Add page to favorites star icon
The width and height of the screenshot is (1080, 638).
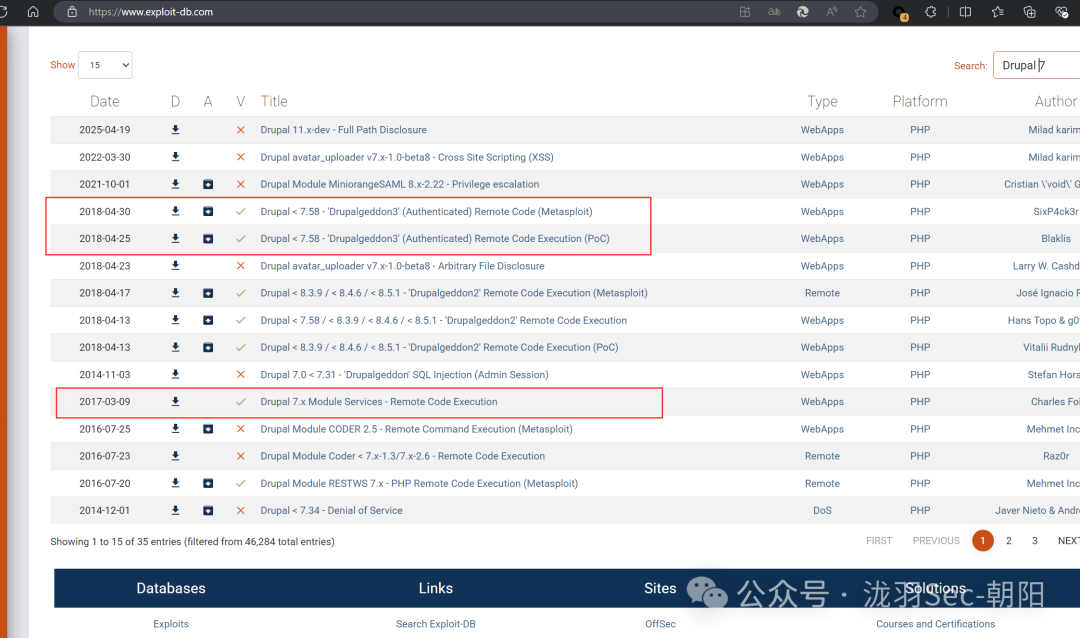coord(860,12)
